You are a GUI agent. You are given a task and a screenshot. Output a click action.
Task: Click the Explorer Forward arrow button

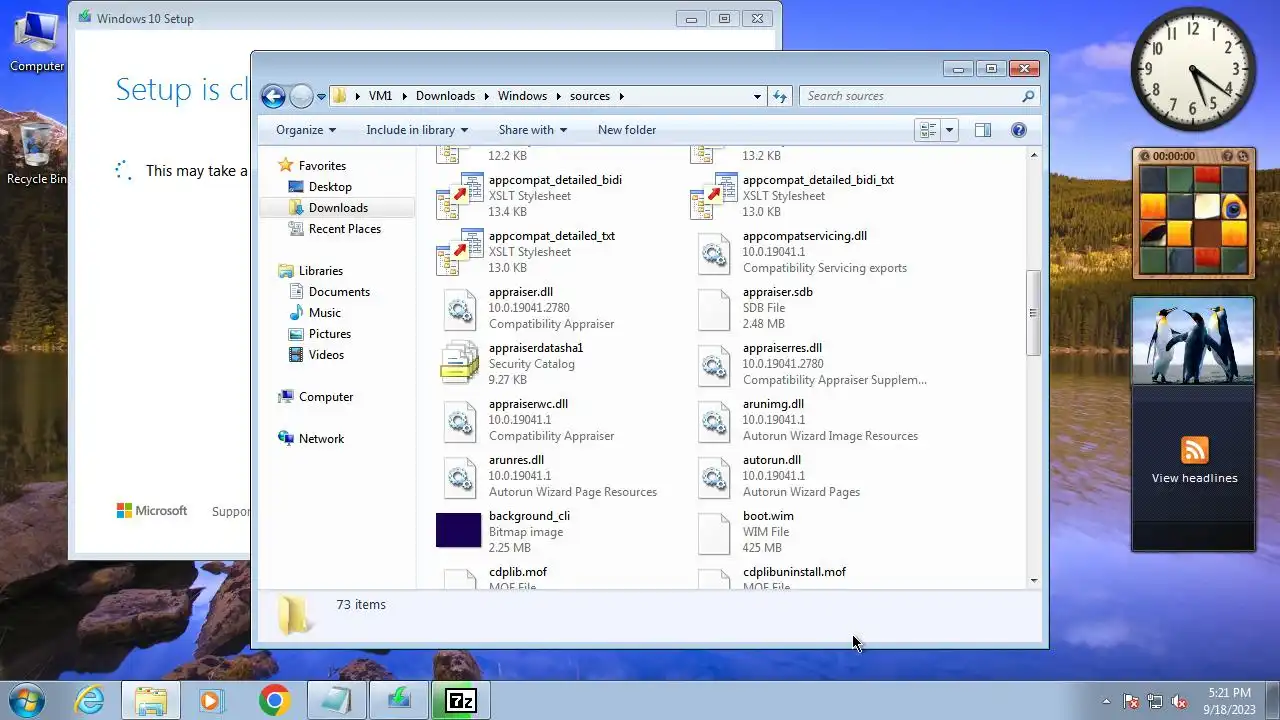pyautogui.click(x=301, y=96)
